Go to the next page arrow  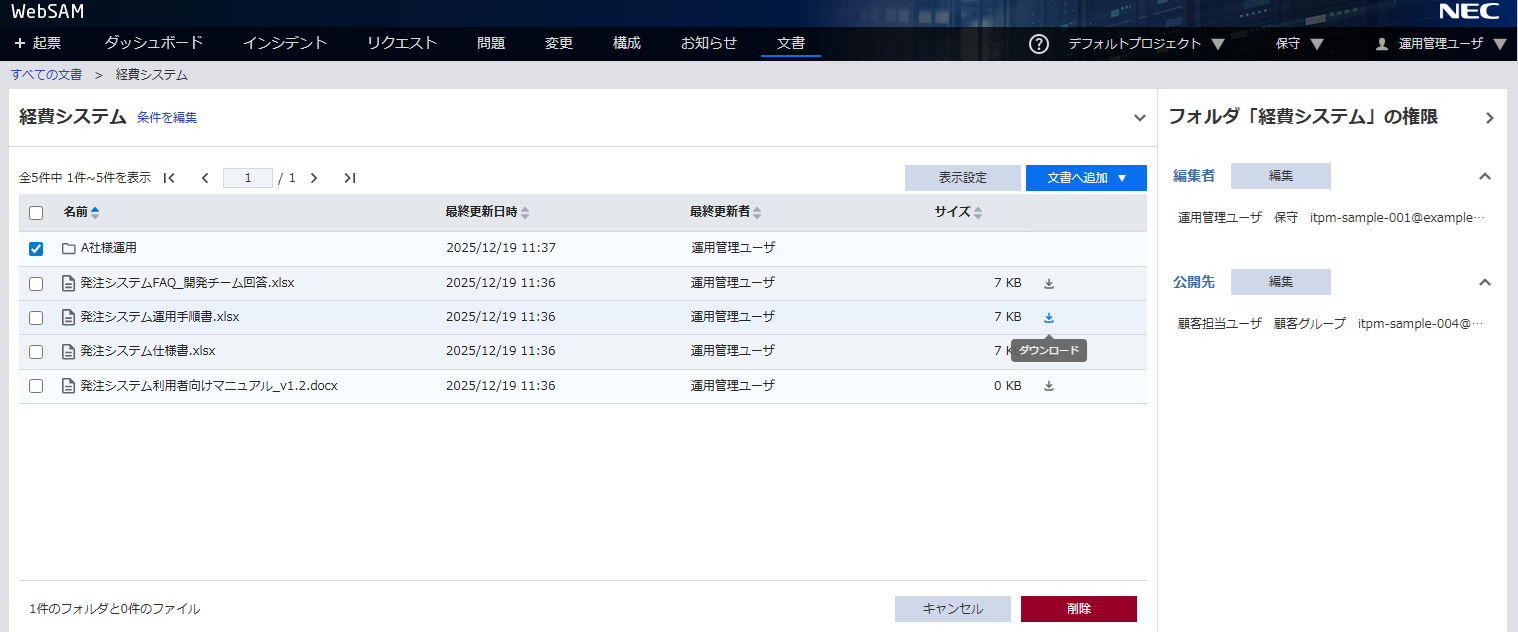(x=314, y=178)
